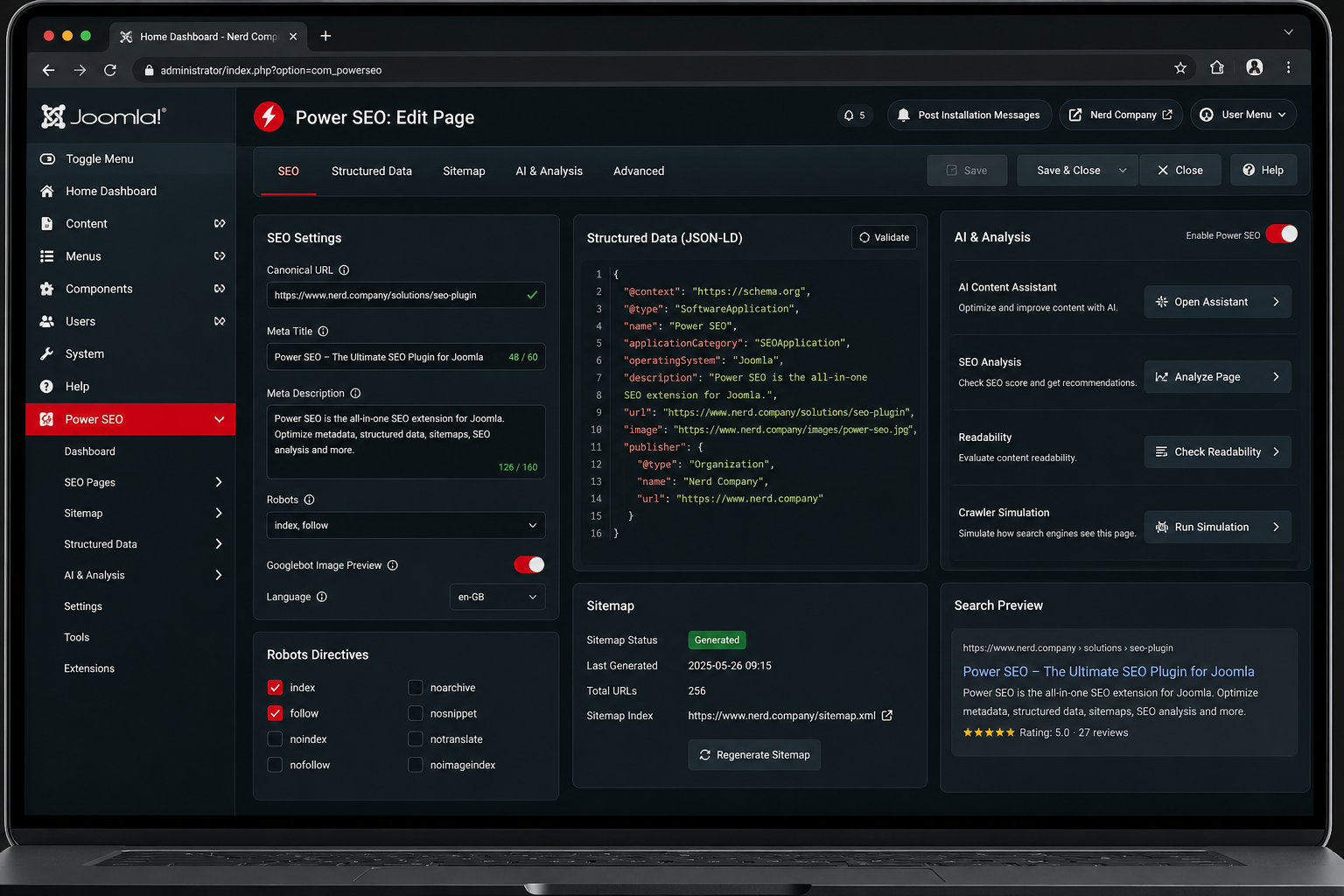This screenshot has width=1344, height=896.
Task: Switch to the AI & Analysis tab
Action: tap(549, 171)
